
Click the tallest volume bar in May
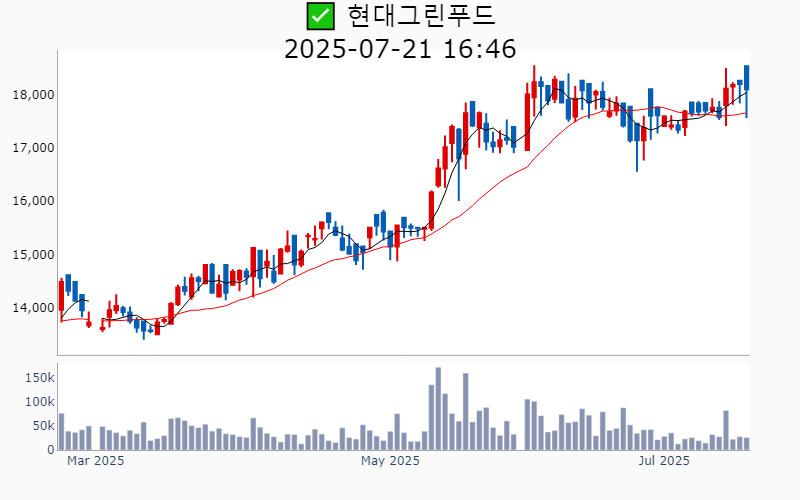click(438, 409)
